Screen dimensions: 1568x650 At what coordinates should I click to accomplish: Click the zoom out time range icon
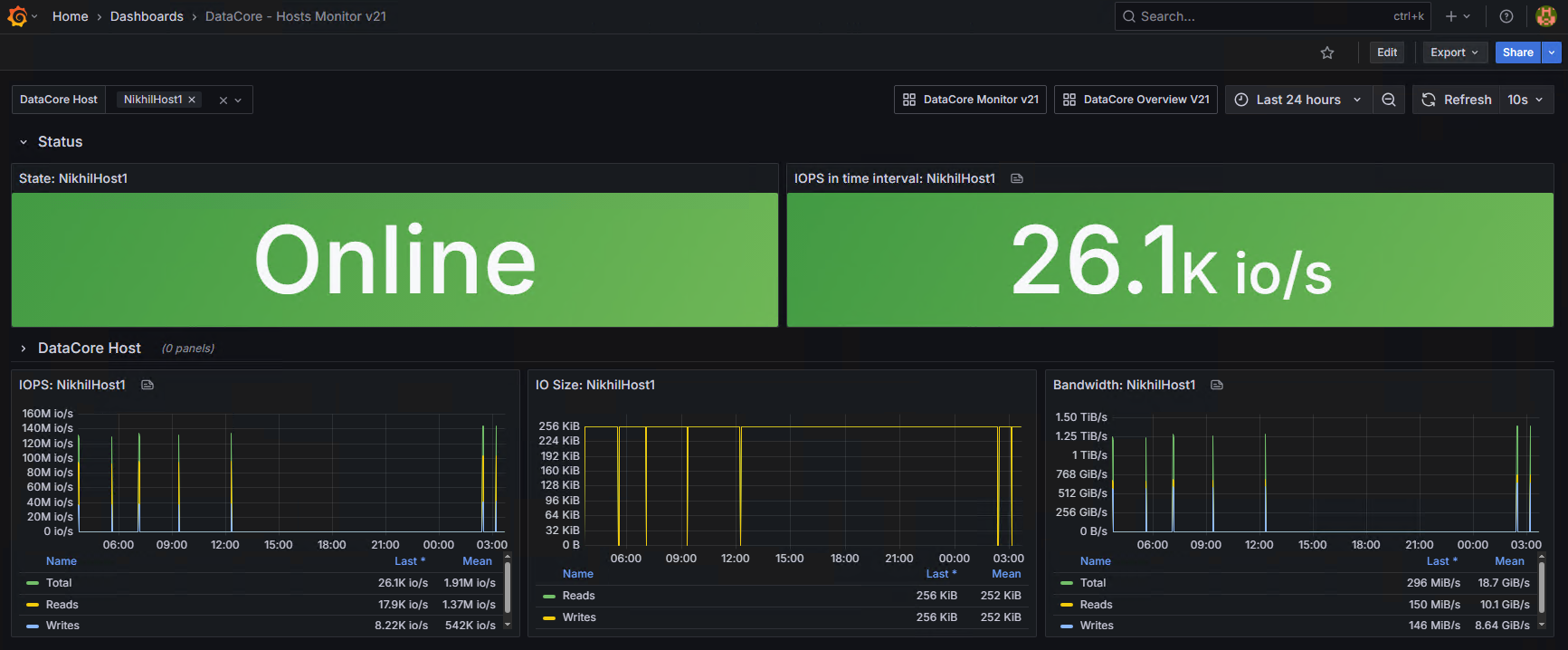click(x=1389, y=100)
